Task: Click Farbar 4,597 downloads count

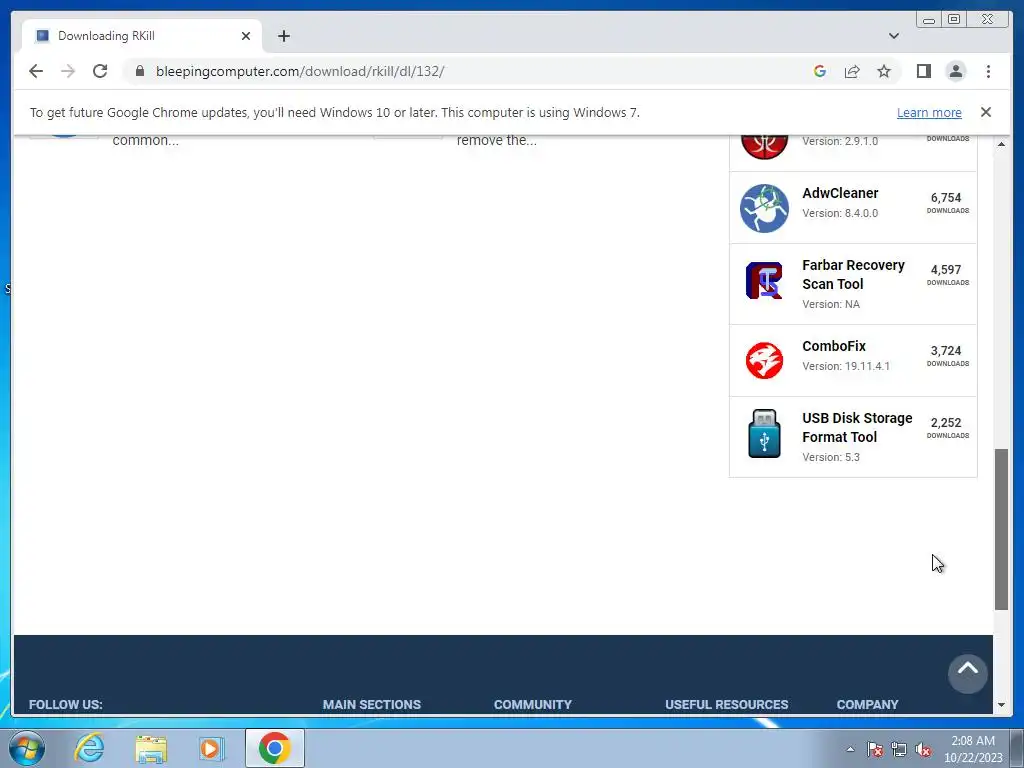Action: click(x=947, y=274)
